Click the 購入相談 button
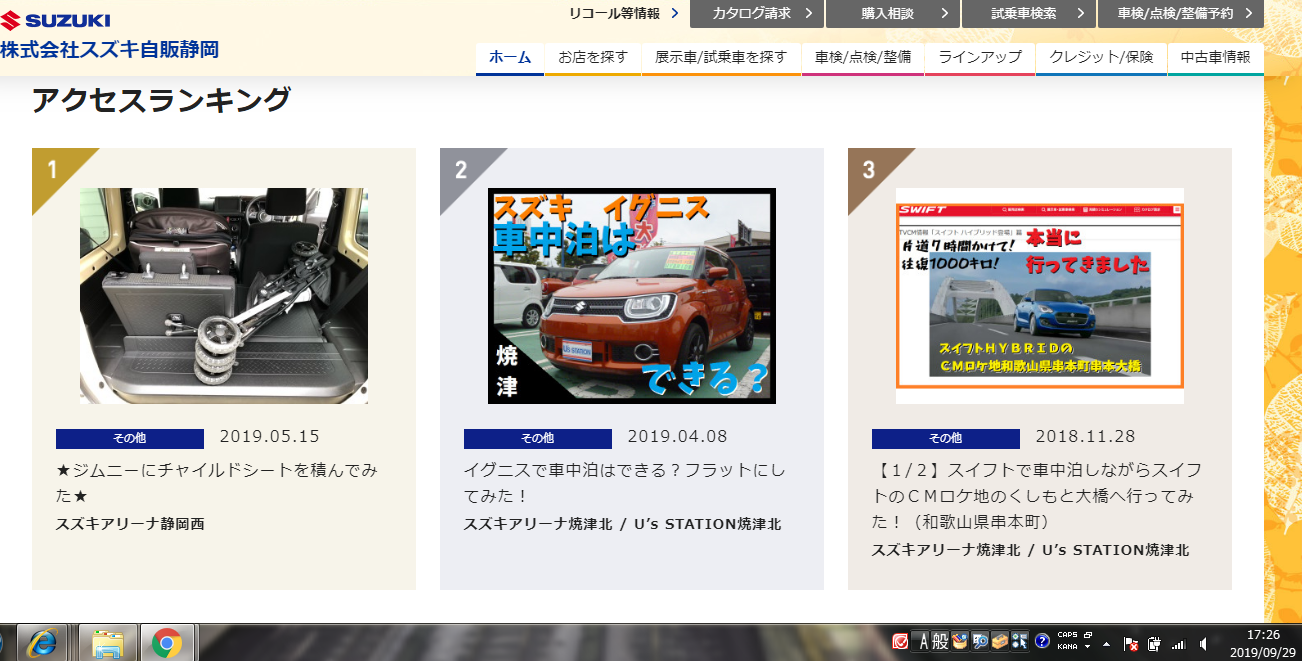 893,13
